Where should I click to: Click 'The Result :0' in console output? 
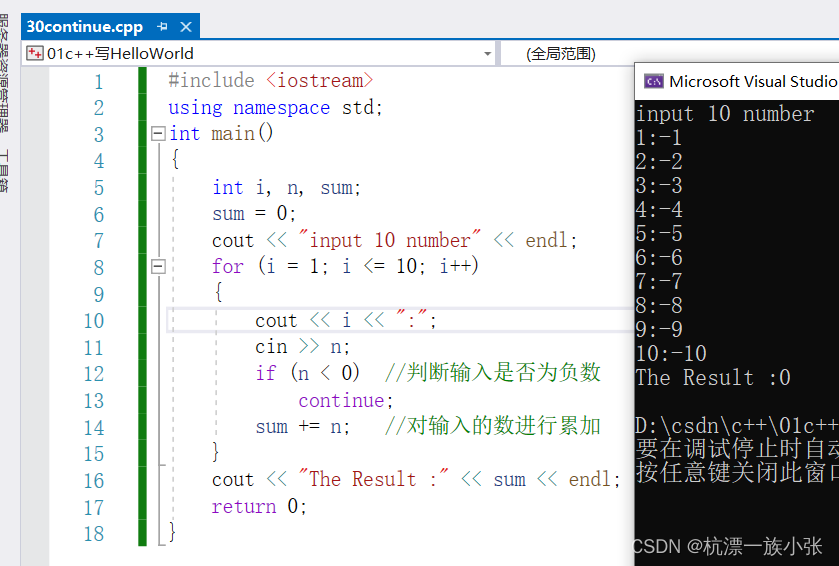coord(713,378)
